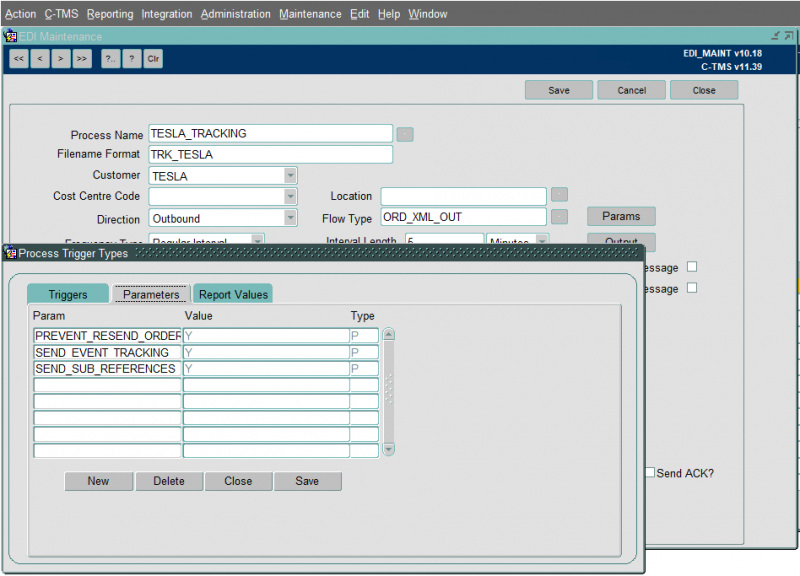Click the Params button
Image resolution: width=800 pixels, height=576 pixels.
coord(621,216)
